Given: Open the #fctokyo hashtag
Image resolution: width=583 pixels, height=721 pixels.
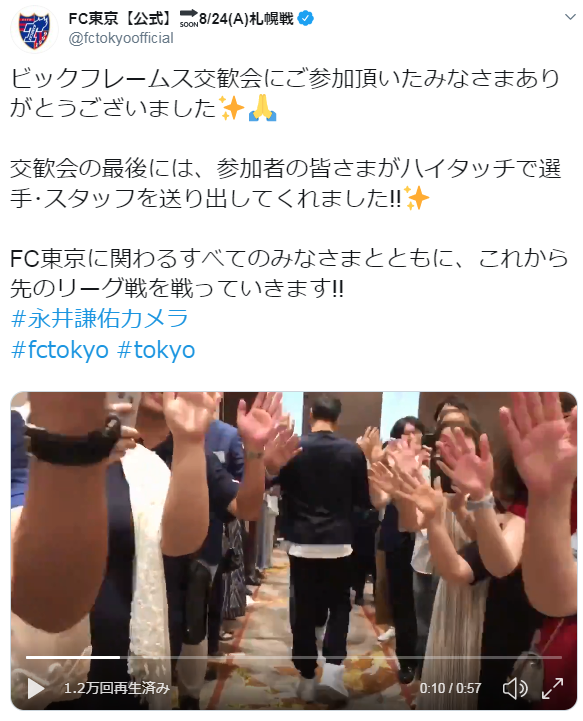Looking at the screenshot, I should click(60, 350).
